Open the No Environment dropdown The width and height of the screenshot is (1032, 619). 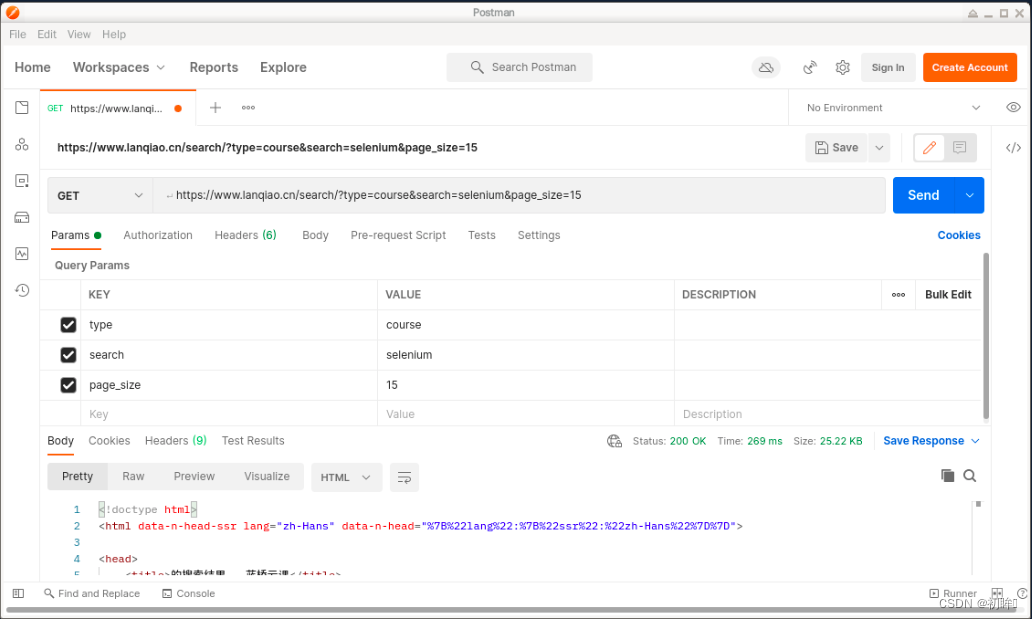pyautogui.click(x=893, y=107)
